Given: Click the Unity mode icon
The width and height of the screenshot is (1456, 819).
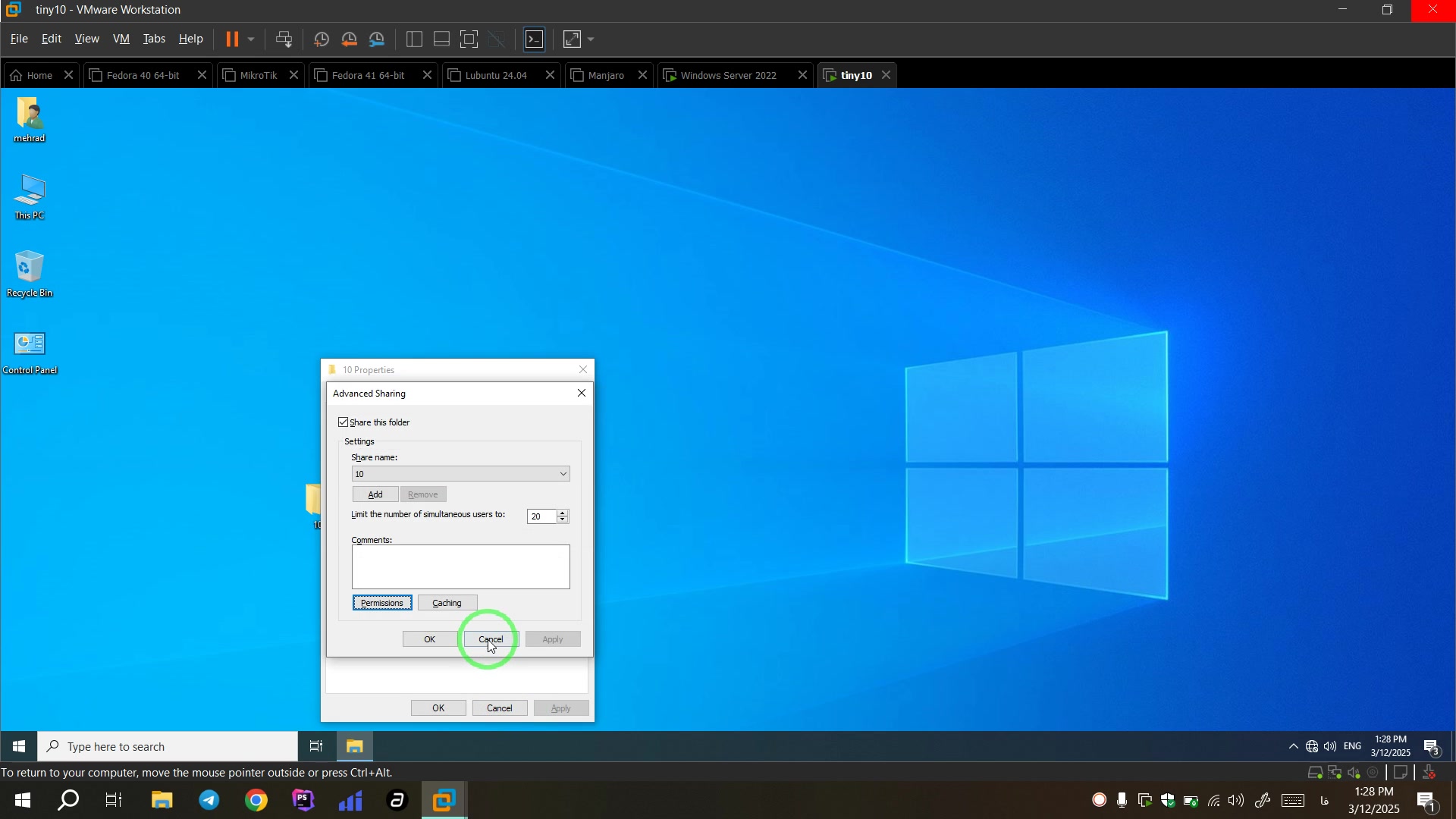Looking at the screenshot, I should coord(497,39).
